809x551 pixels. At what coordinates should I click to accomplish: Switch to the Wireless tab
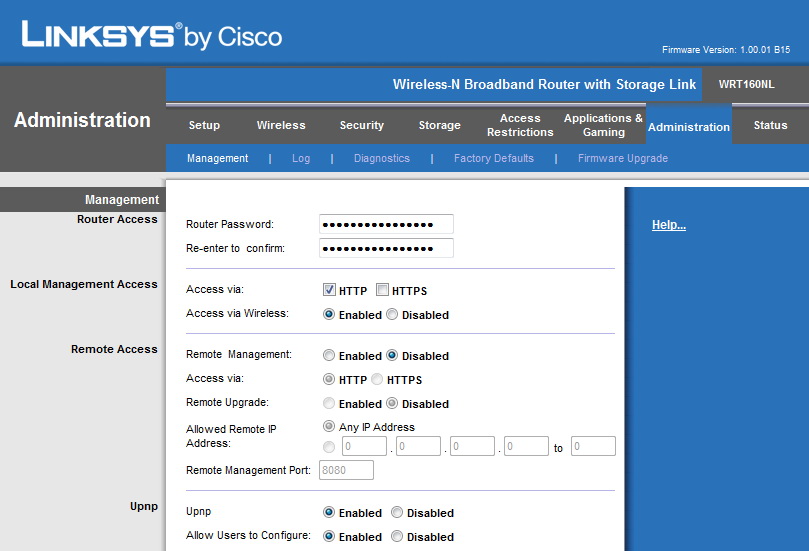click(281, 125)
